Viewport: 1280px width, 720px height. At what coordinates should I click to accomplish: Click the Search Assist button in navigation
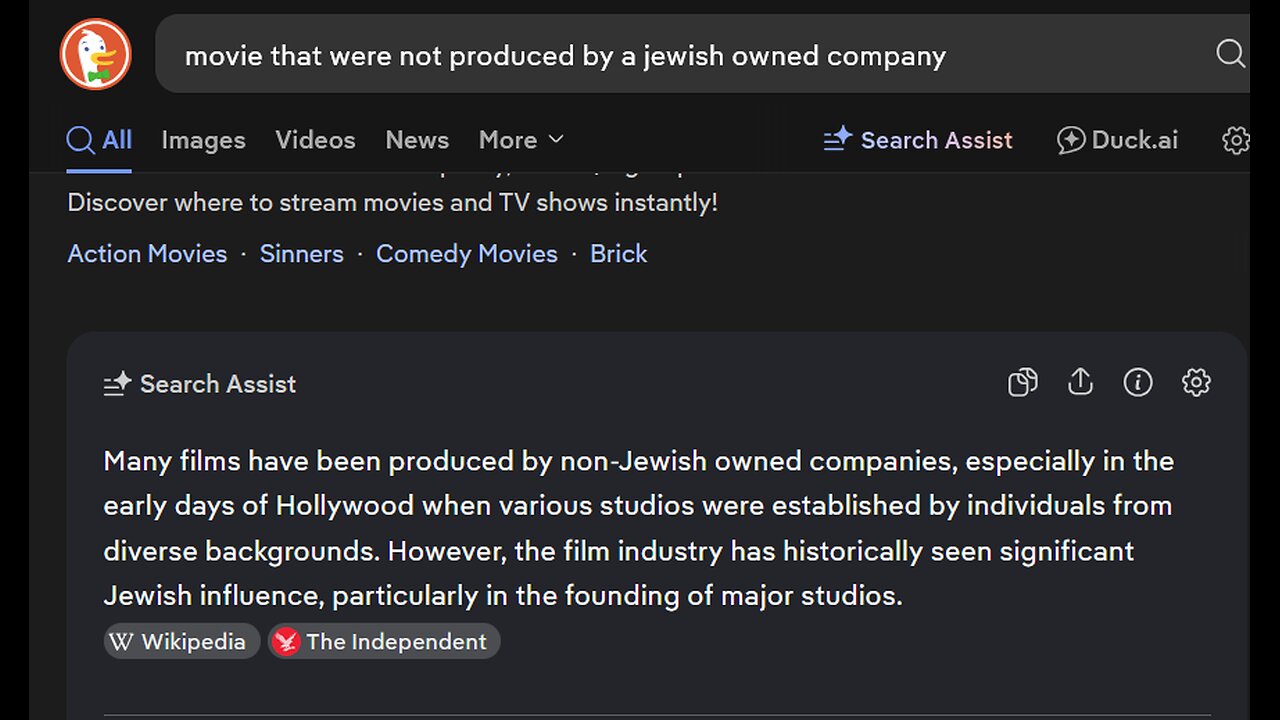click(917, 140)
